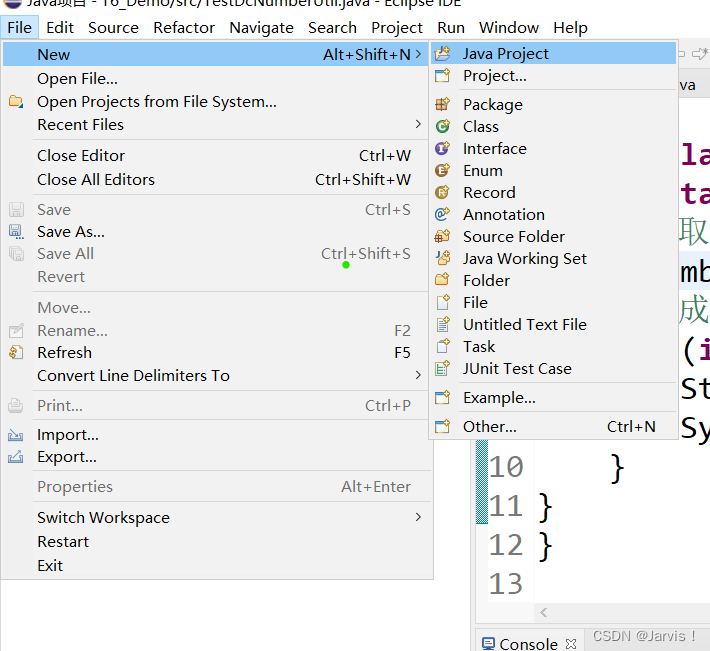Select Close Editor menu entry

[x=215, y=156]
